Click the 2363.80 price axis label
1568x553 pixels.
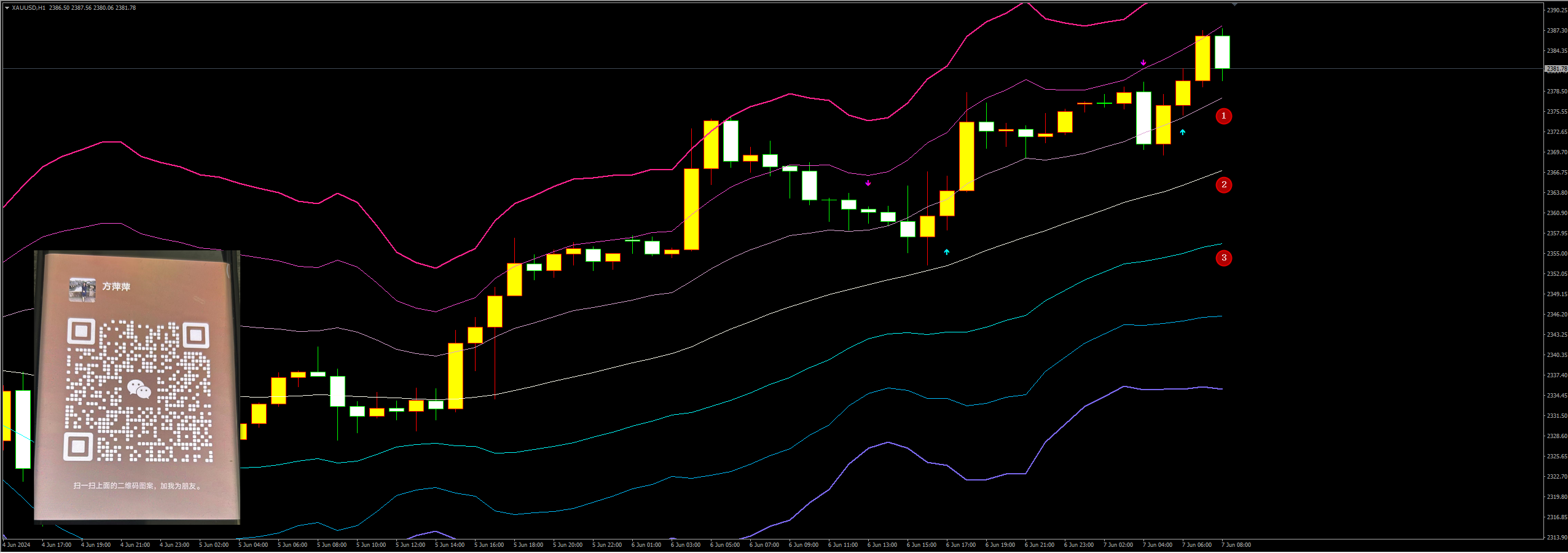click(1557, 193)
